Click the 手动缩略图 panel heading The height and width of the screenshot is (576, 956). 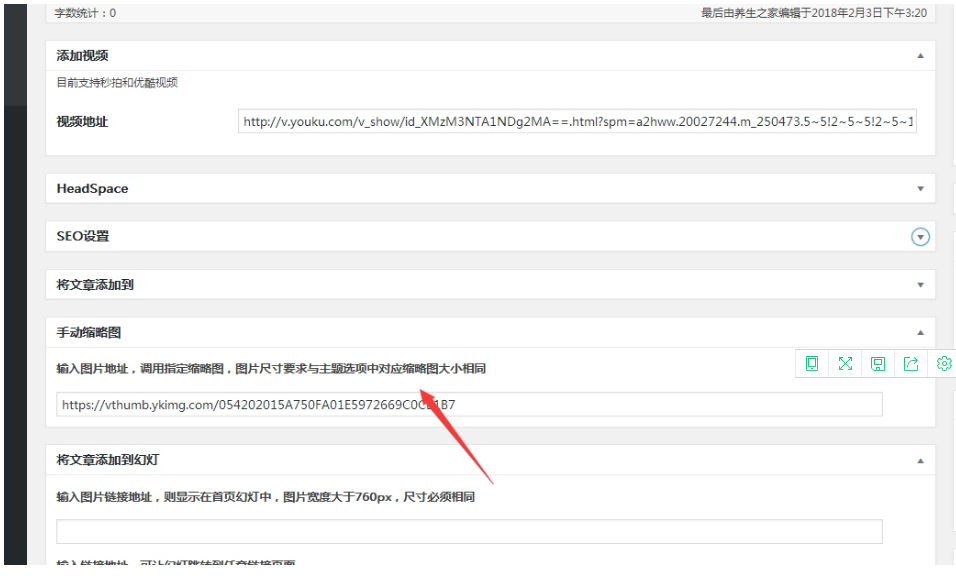tap(89, 333)
